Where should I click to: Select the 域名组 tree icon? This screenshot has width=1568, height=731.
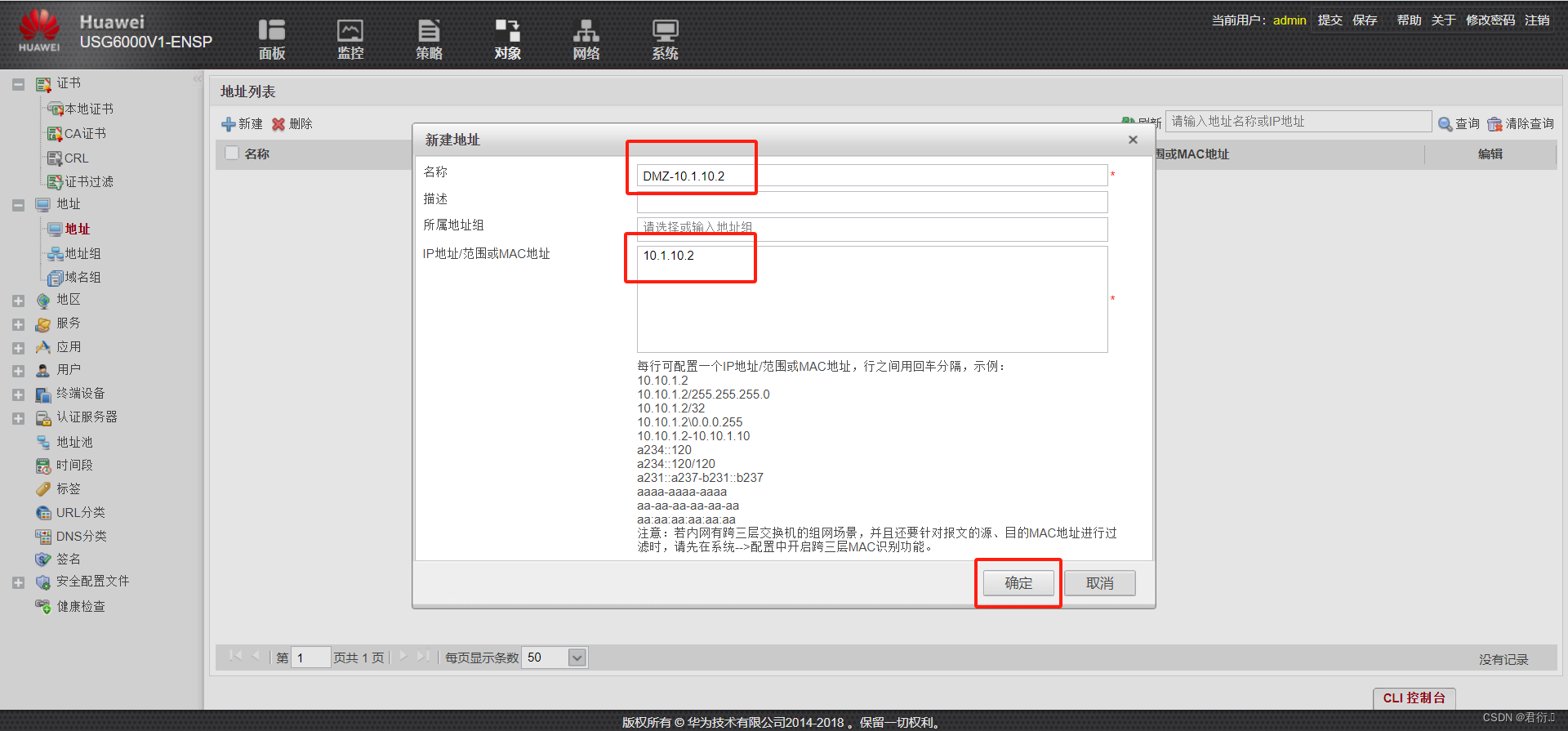55,278
